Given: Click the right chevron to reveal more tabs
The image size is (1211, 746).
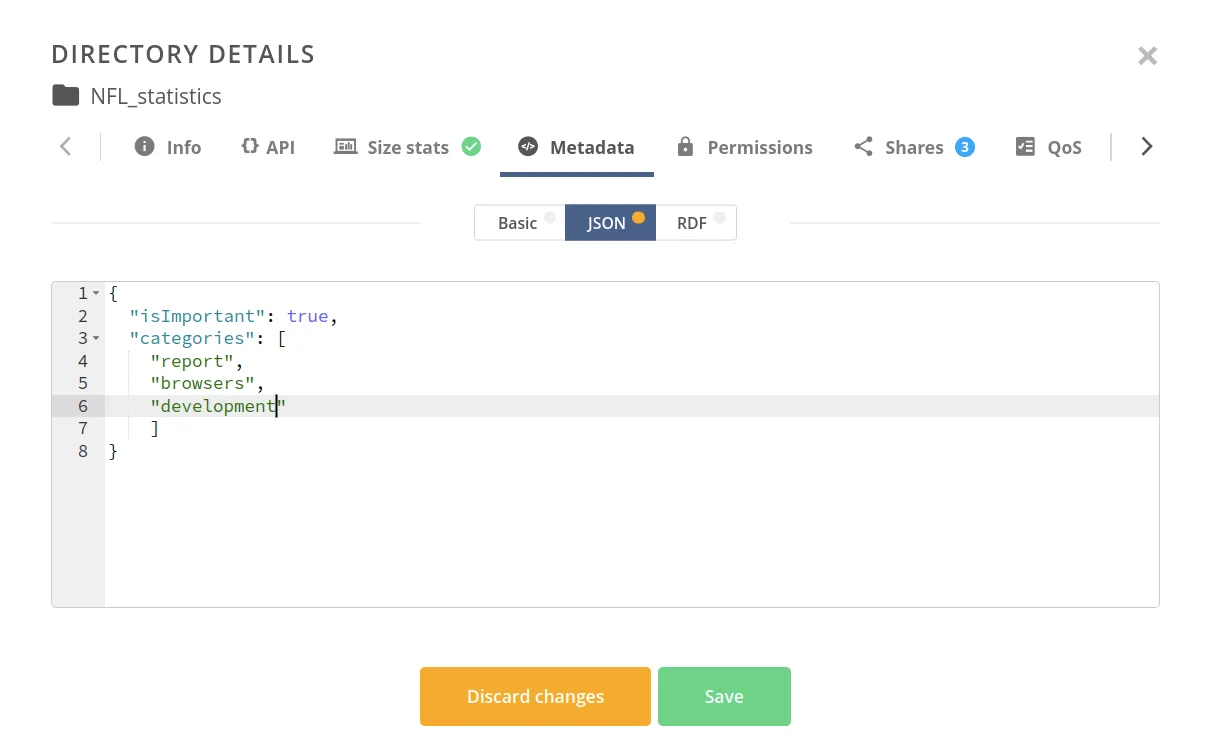Looking at the screenshot, I should pos(1146,146).
